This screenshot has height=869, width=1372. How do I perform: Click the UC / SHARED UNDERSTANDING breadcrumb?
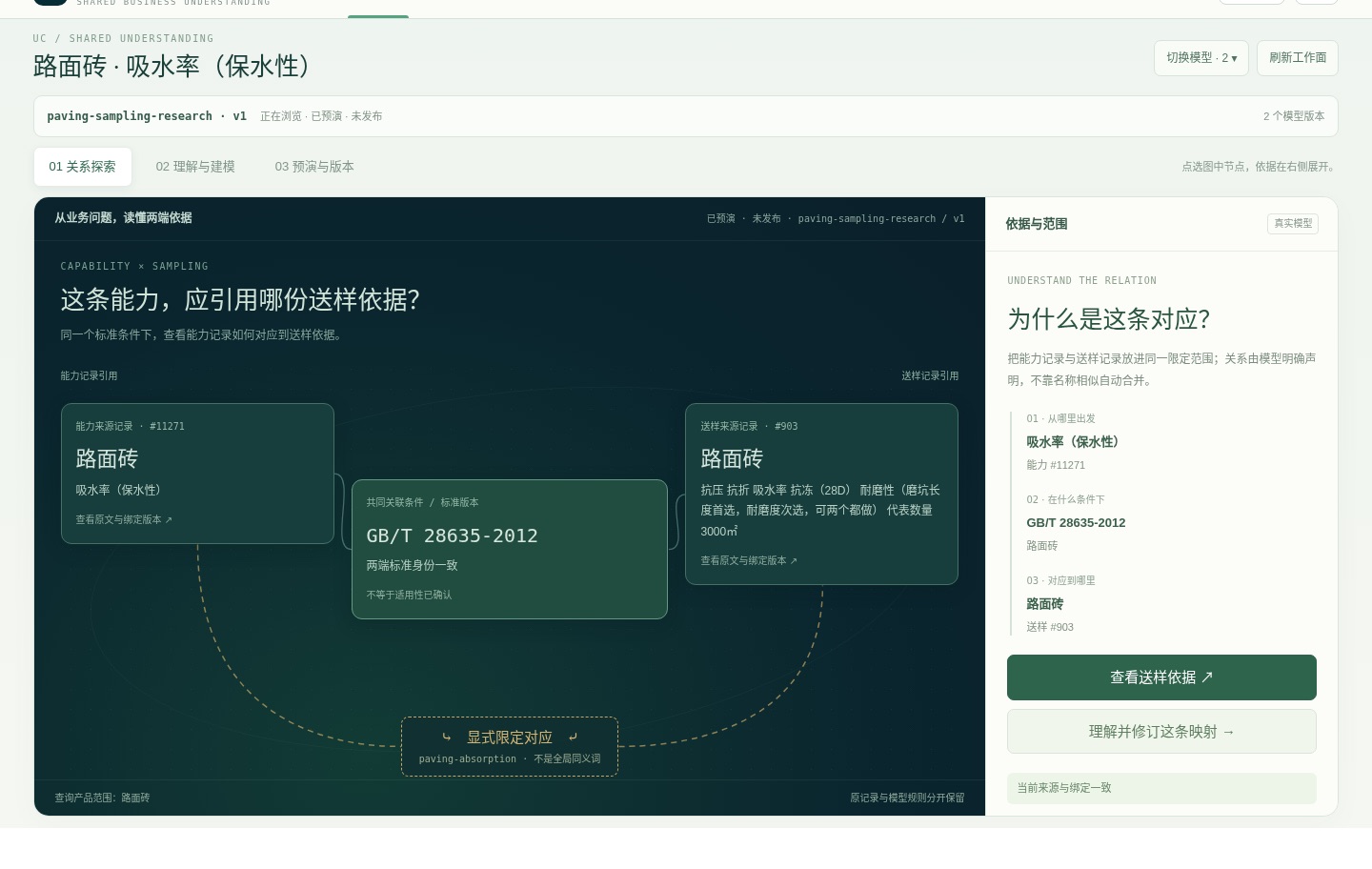(123, 38)
